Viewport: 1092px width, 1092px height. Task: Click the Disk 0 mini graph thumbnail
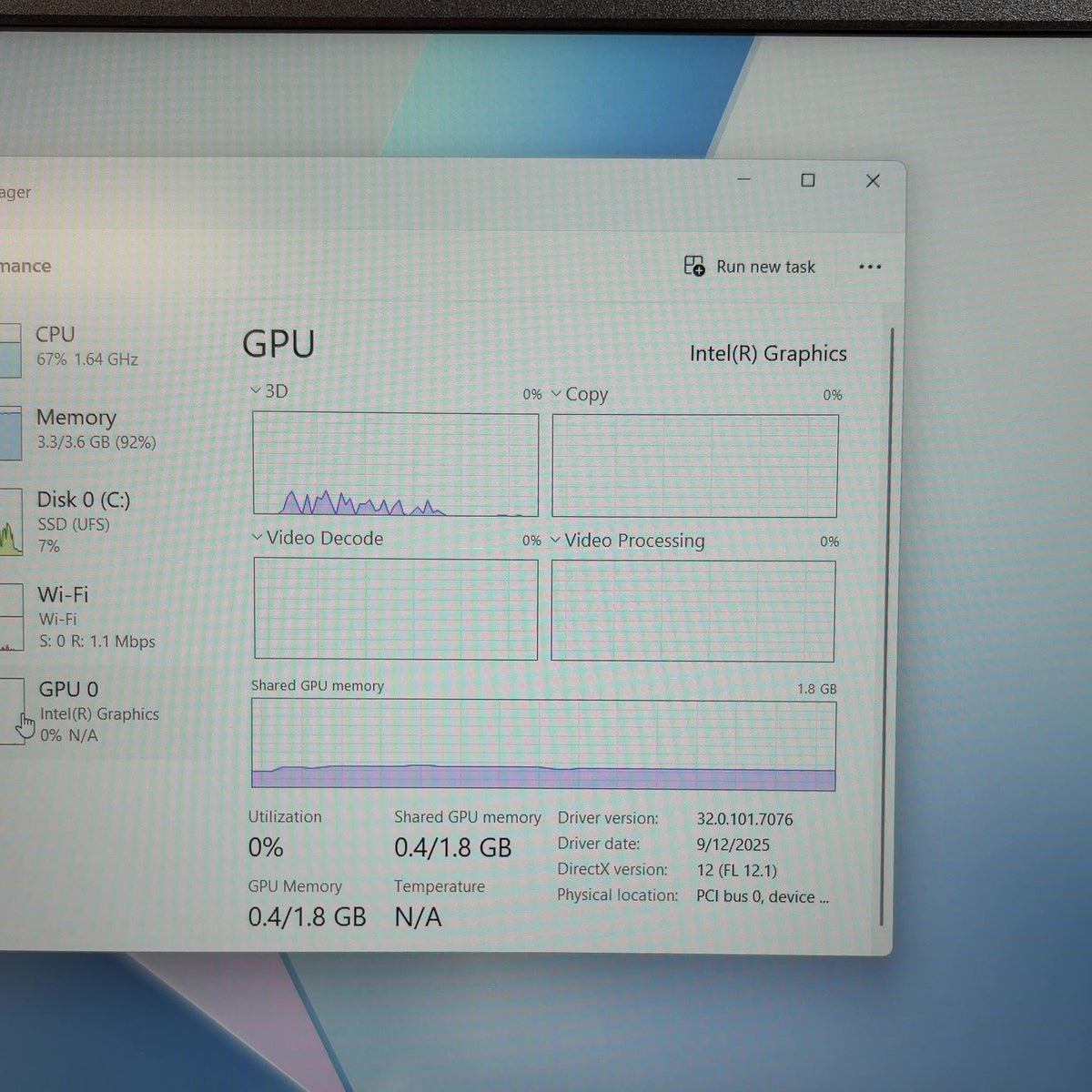click(x=11, y=522)
